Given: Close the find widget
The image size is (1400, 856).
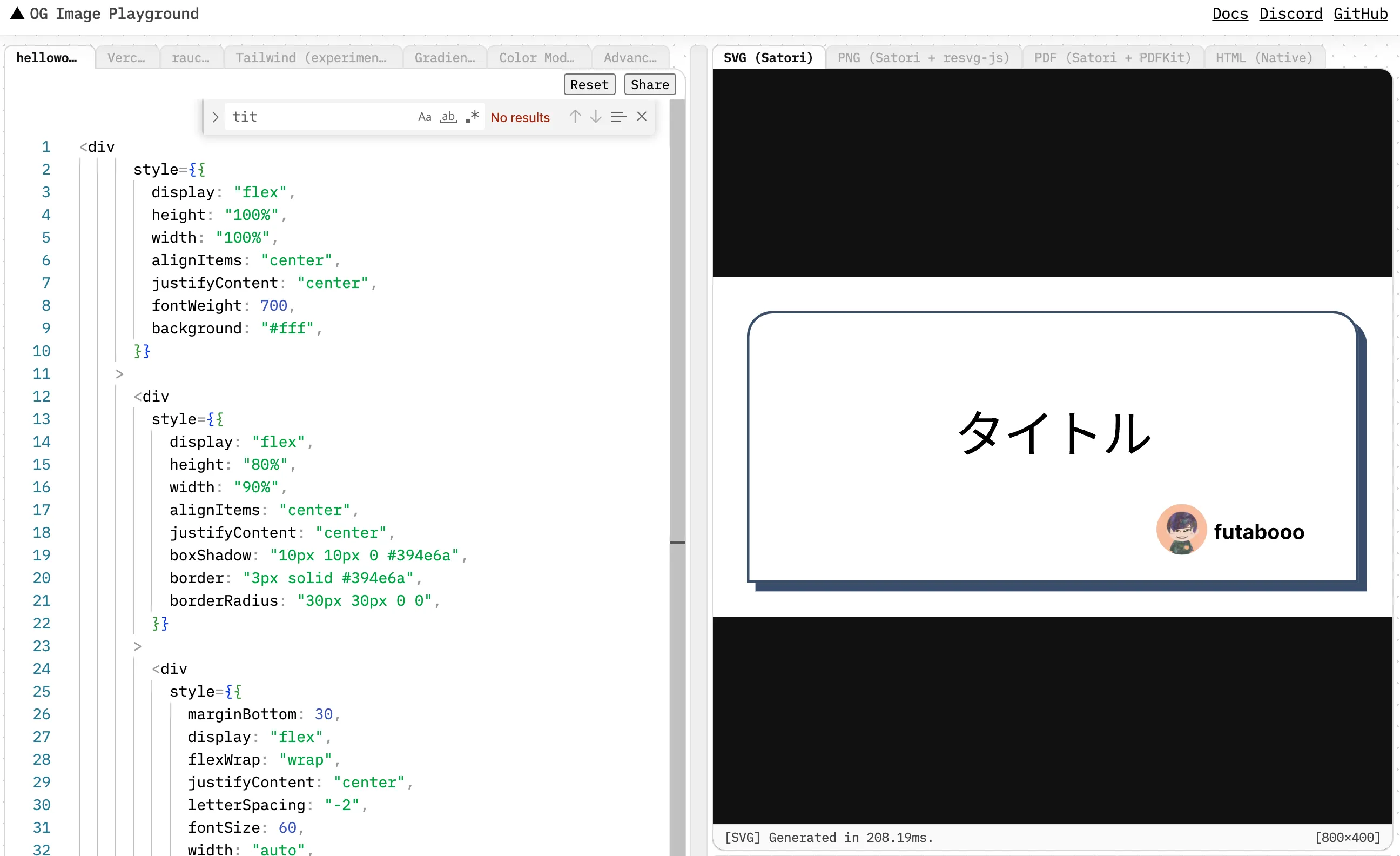Looking at the screenshot, I should point(642,117).
